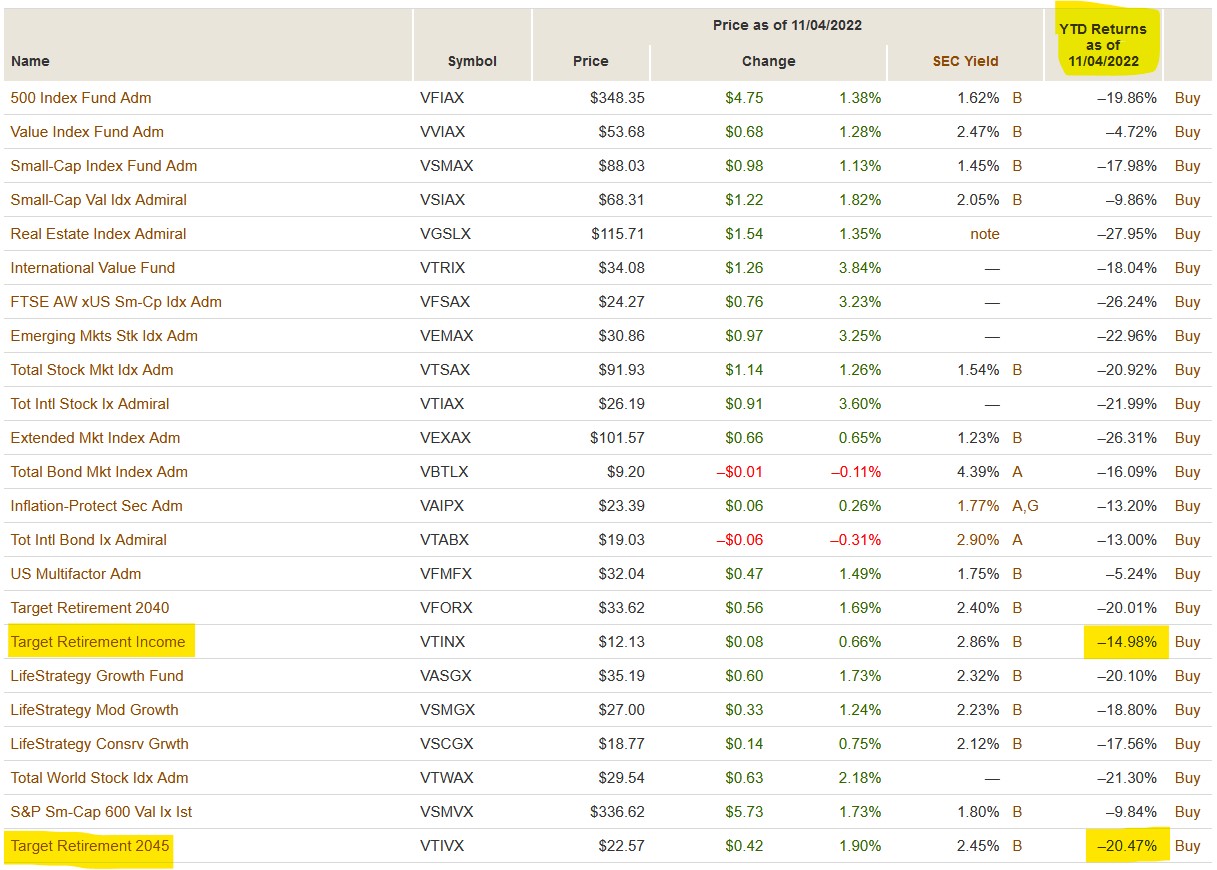Click the Price column header
Viewport: 1217px width, 870px height.
click(590, 61)
